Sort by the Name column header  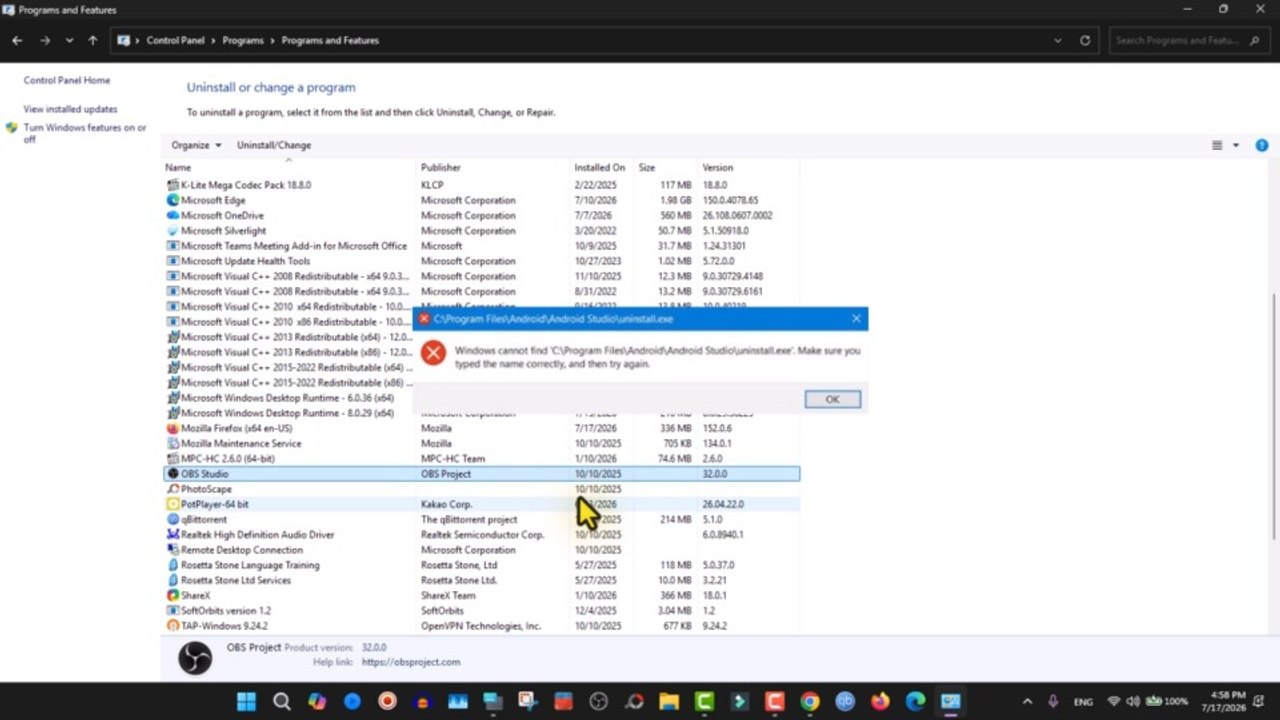point(289,167)
